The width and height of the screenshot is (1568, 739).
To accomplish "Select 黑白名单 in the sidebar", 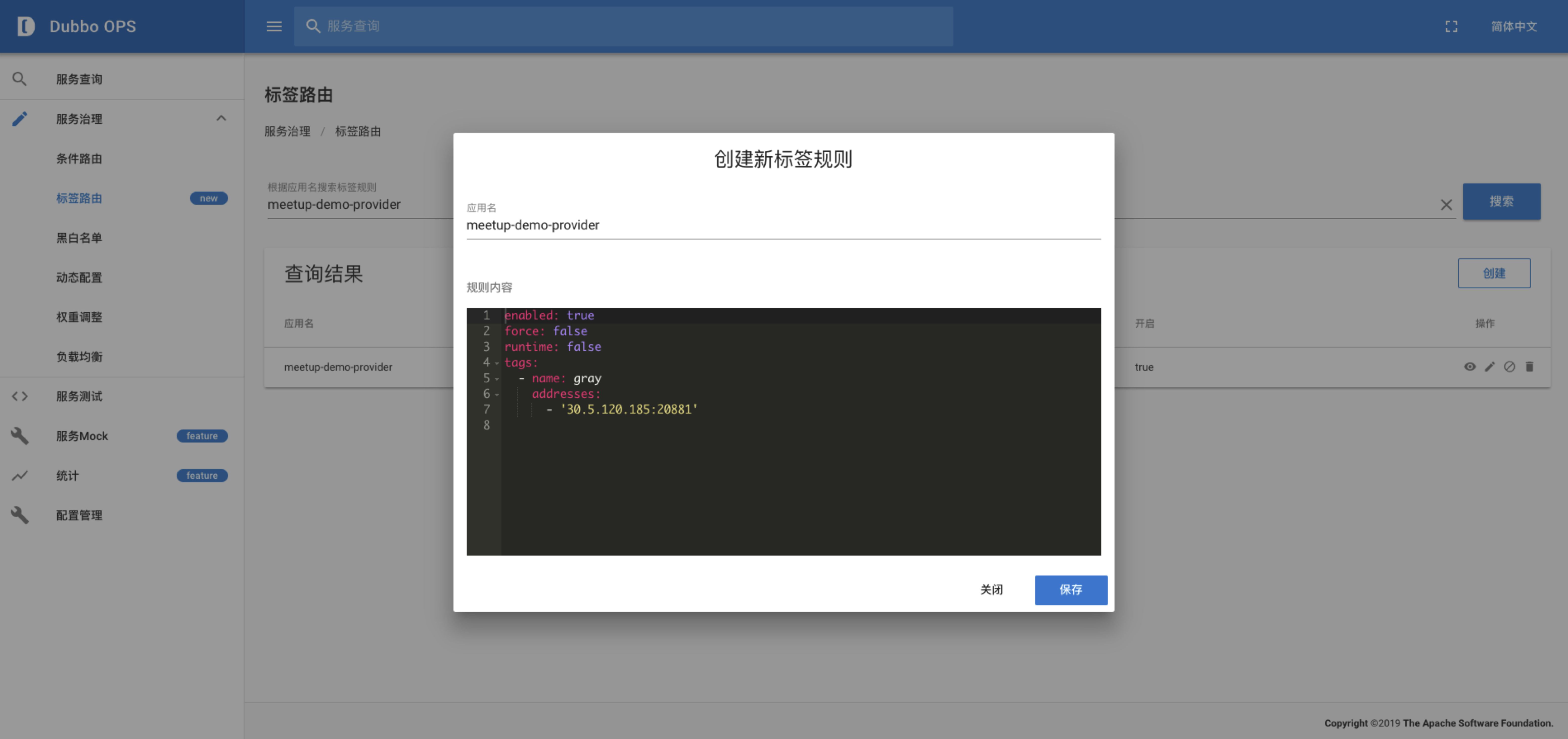I will pos(79,238).
